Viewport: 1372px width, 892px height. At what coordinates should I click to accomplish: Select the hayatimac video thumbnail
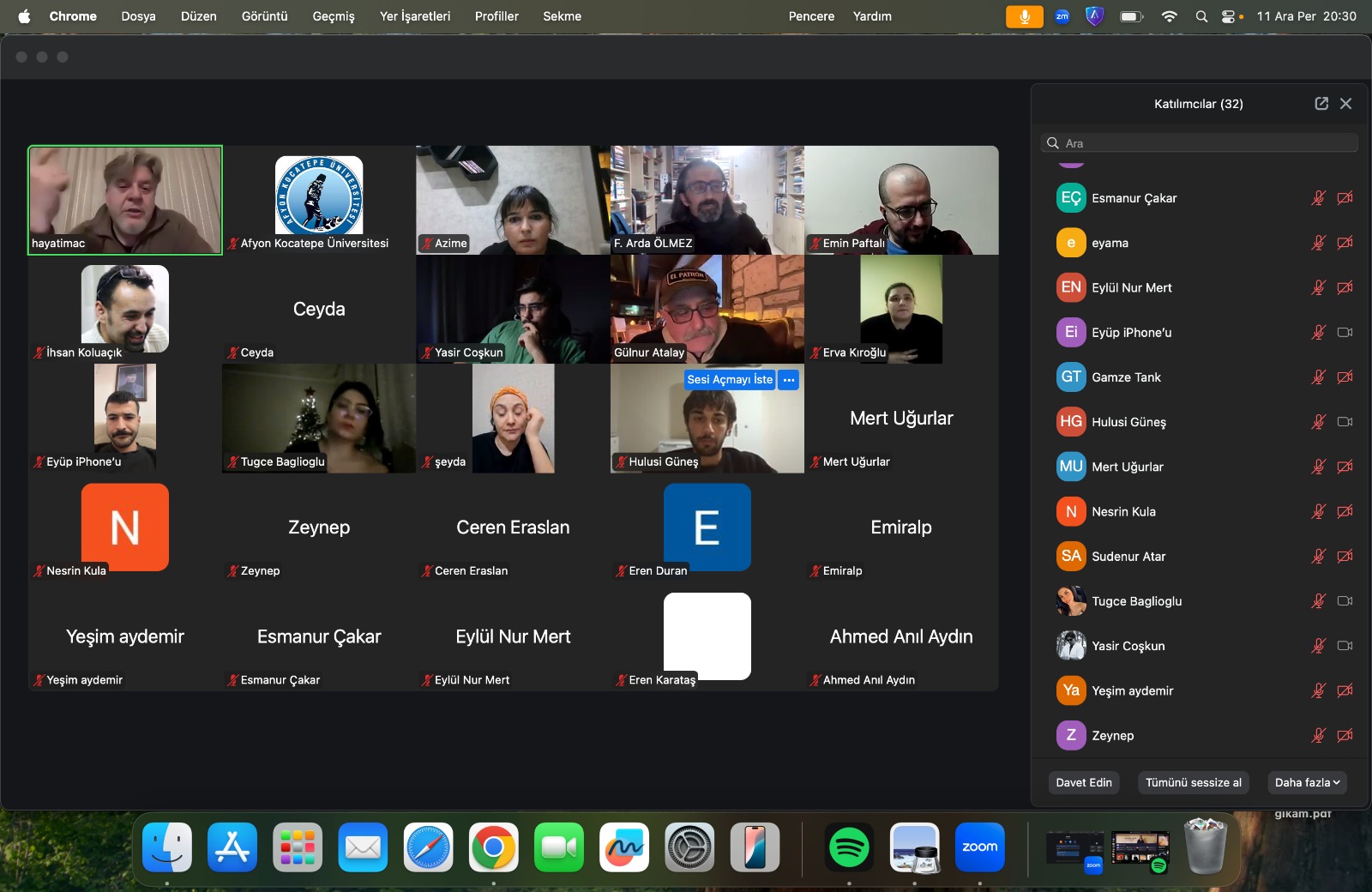point(125,200)
